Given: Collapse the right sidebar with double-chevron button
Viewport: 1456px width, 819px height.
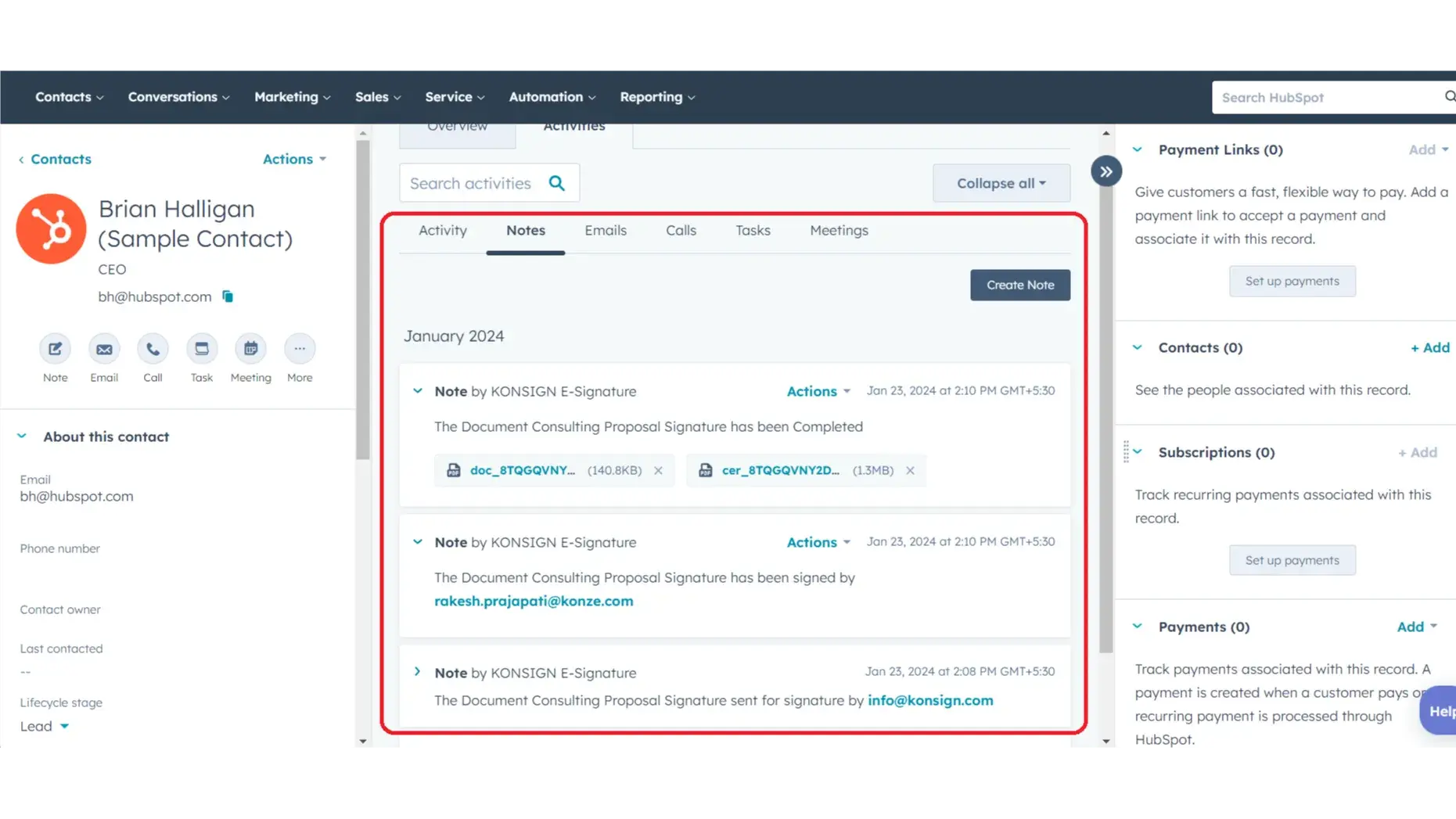Looking at the screenshot, I should (1106, 171).
